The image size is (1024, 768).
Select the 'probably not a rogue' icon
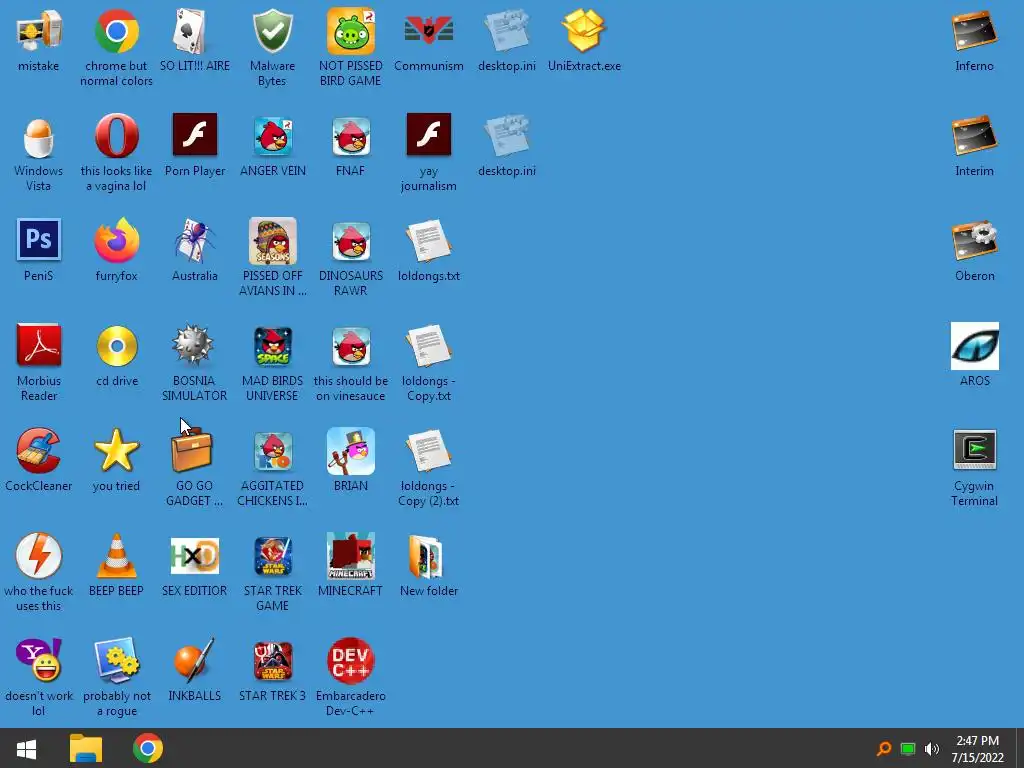(x=116, y=661)
